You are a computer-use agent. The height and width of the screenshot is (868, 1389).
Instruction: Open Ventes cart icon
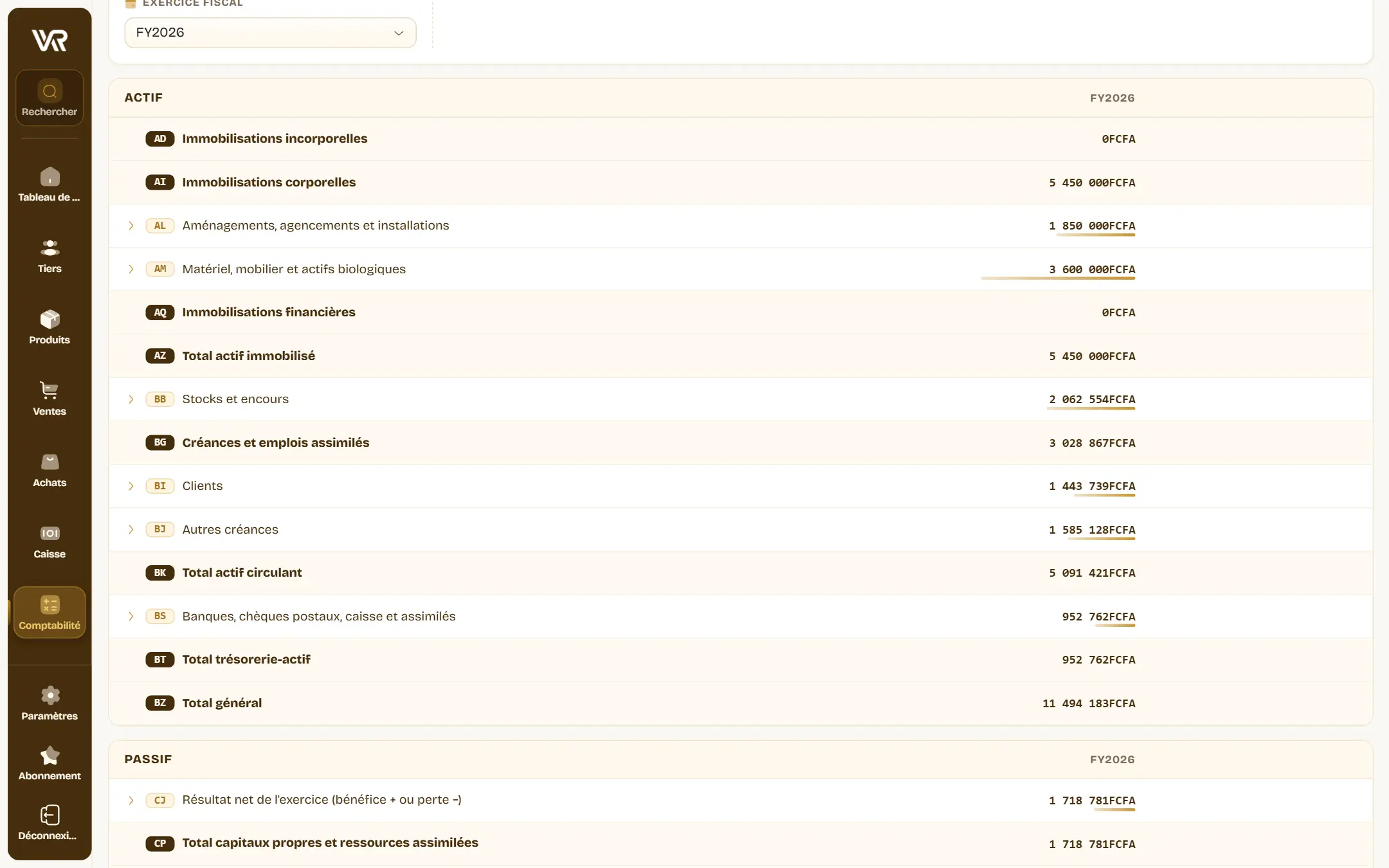tap(50, 390)
